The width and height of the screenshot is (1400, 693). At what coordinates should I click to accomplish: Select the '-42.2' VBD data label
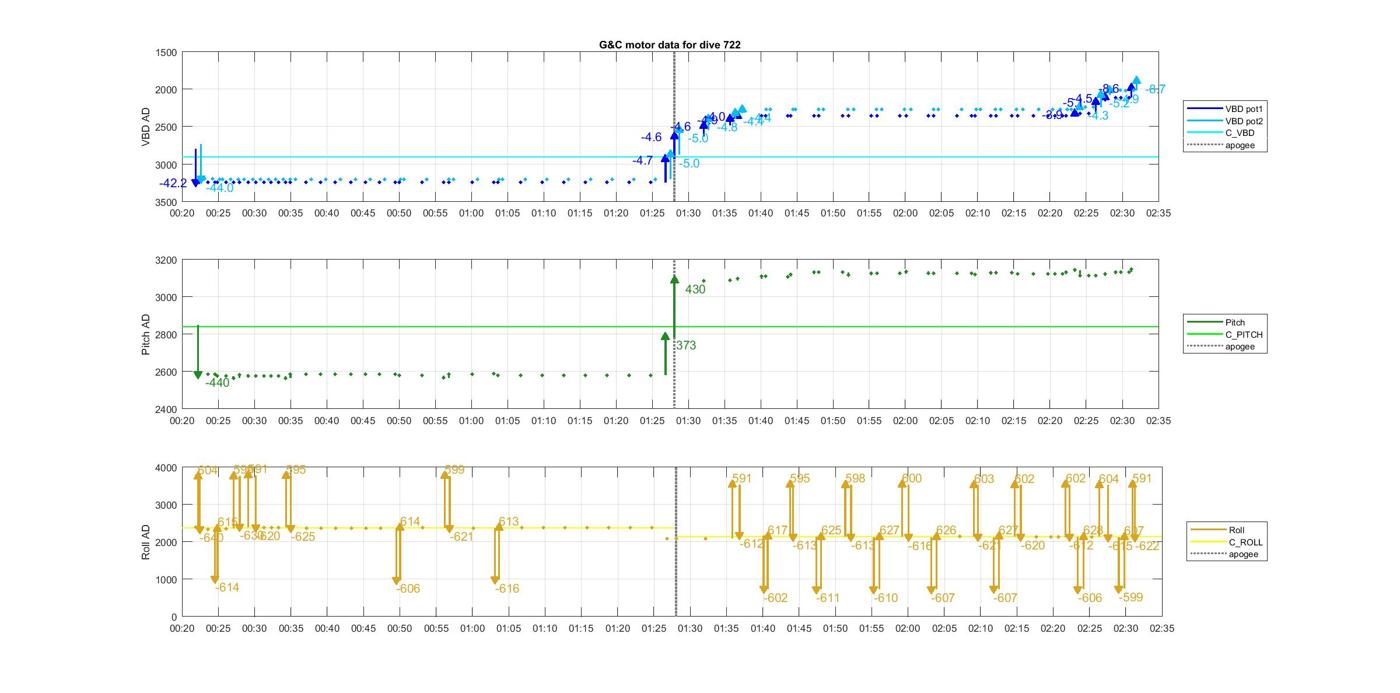point(173,183)
